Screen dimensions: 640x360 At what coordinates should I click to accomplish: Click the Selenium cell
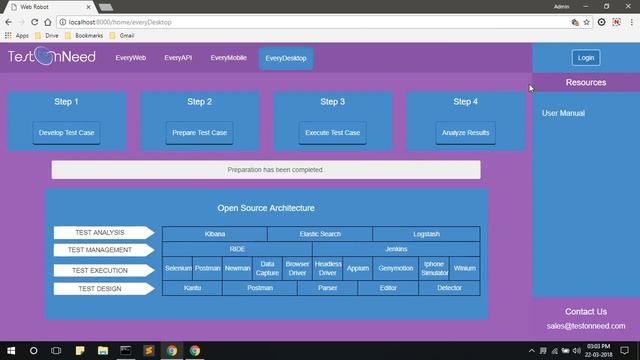point(178,268)
